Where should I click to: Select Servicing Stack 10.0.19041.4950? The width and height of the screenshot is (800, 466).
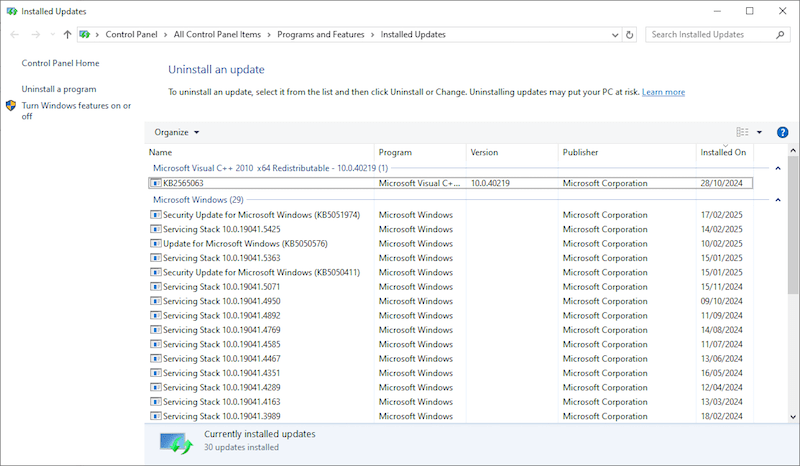pos(451,301)
